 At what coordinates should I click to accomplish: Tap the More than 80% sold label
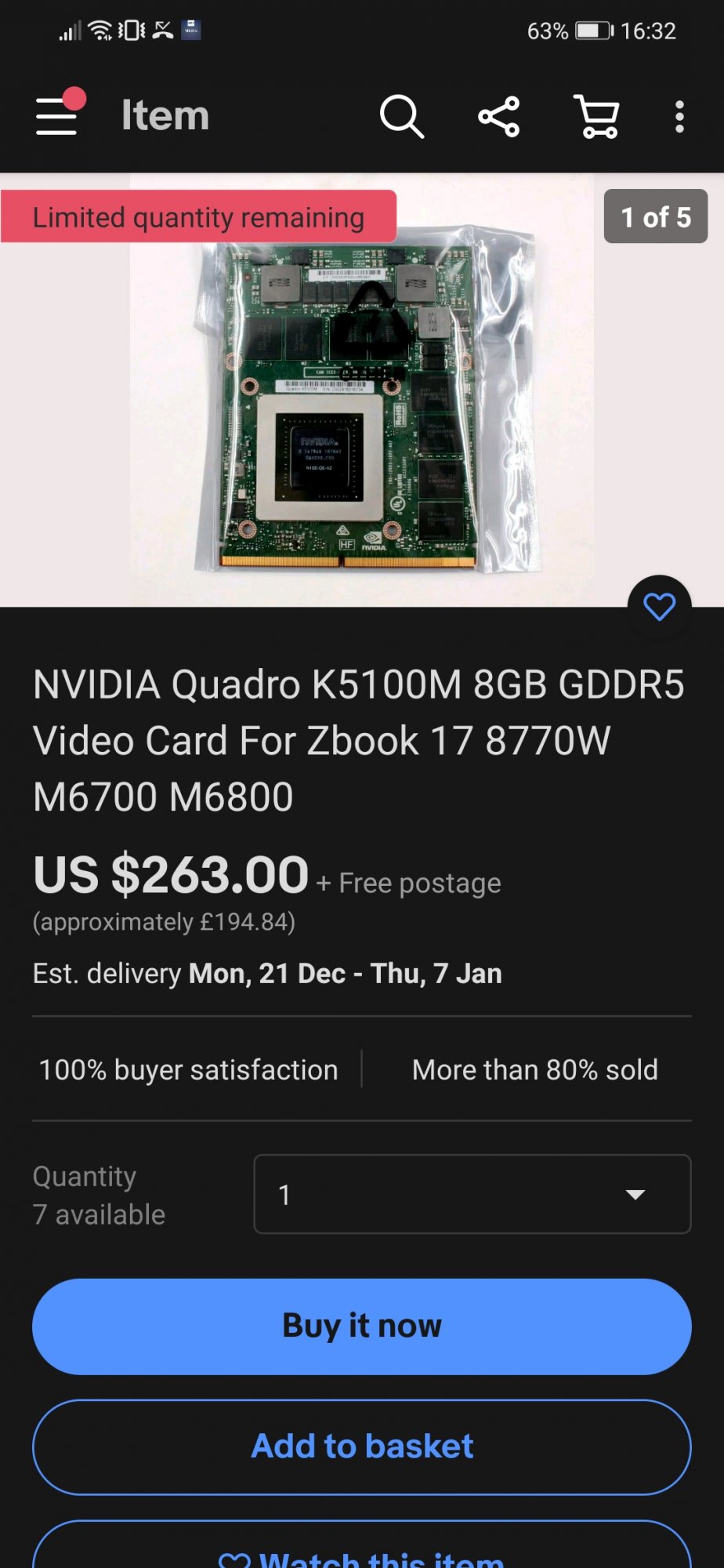pyautogui.click(x=535, y=1069)
